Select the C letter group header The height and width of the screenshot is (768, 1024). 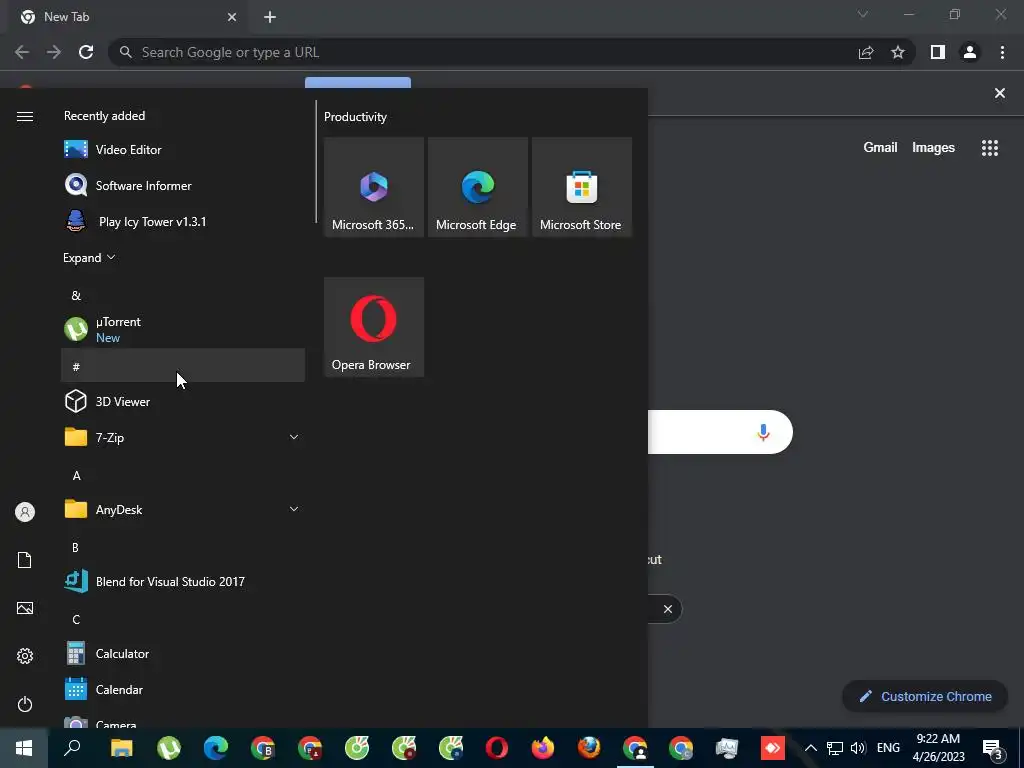[x=183, y=619]
